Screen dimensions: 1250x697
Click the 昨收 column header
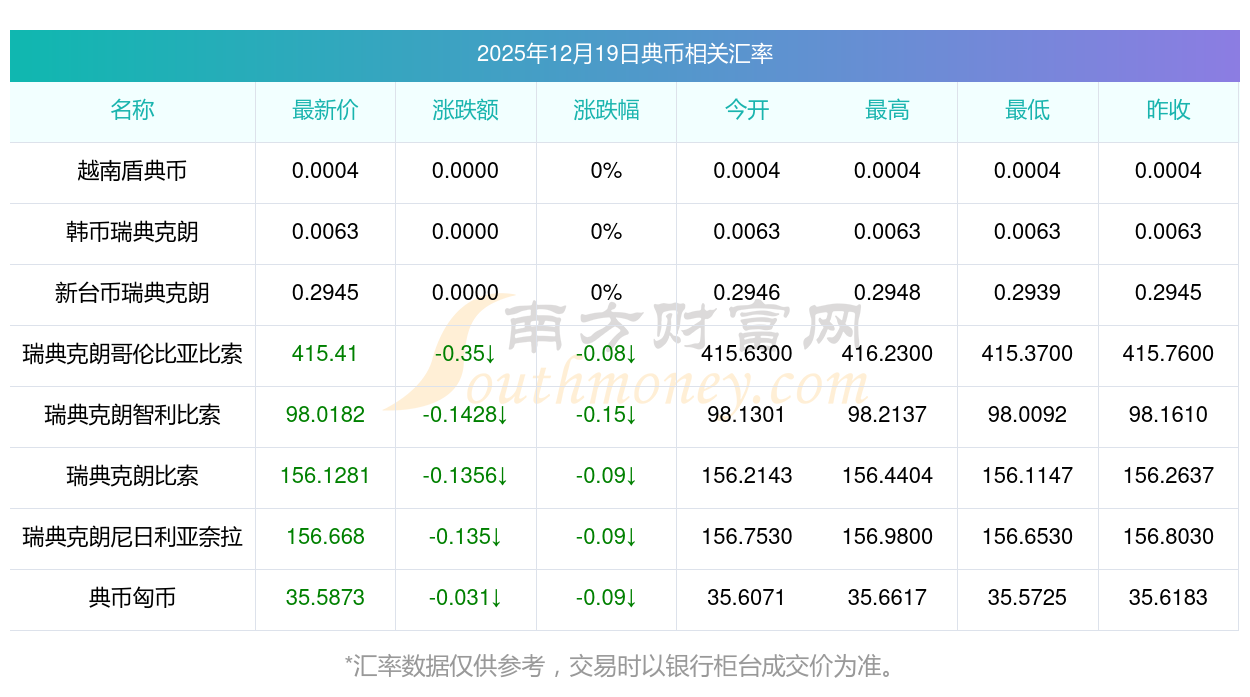point(1168,110)
